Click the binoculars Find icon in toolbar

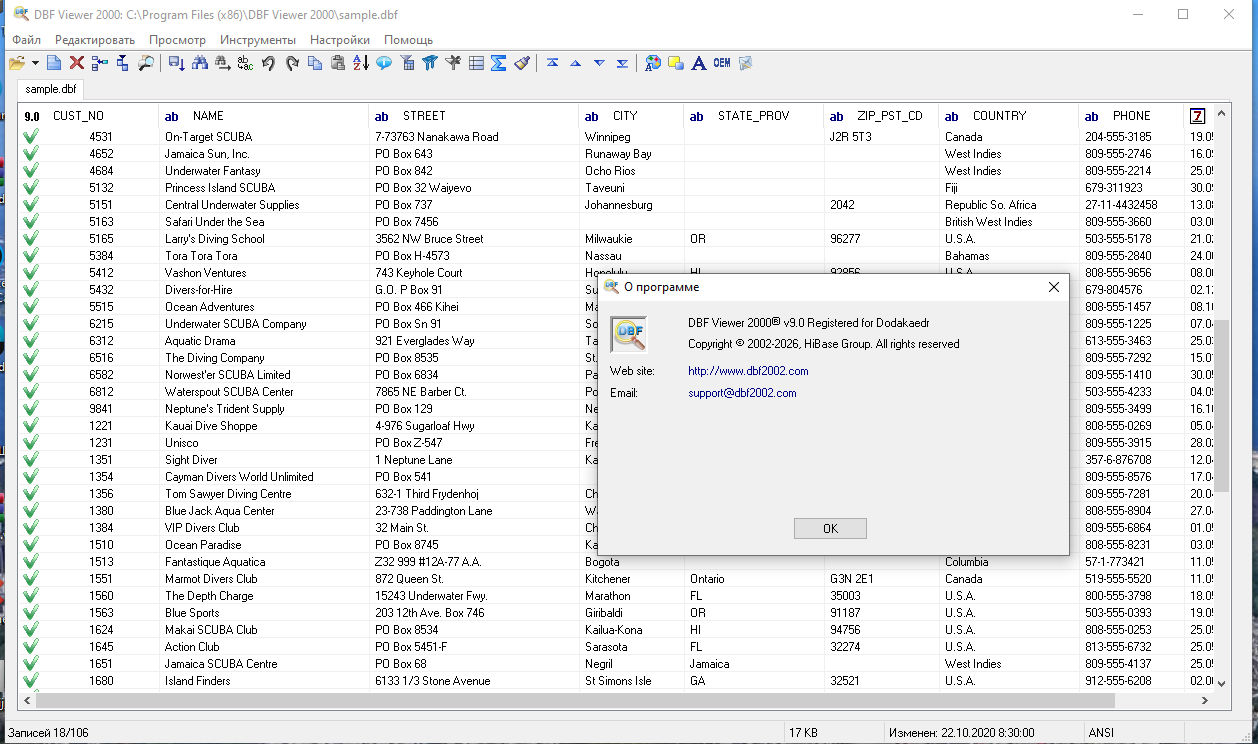(199, 63)
